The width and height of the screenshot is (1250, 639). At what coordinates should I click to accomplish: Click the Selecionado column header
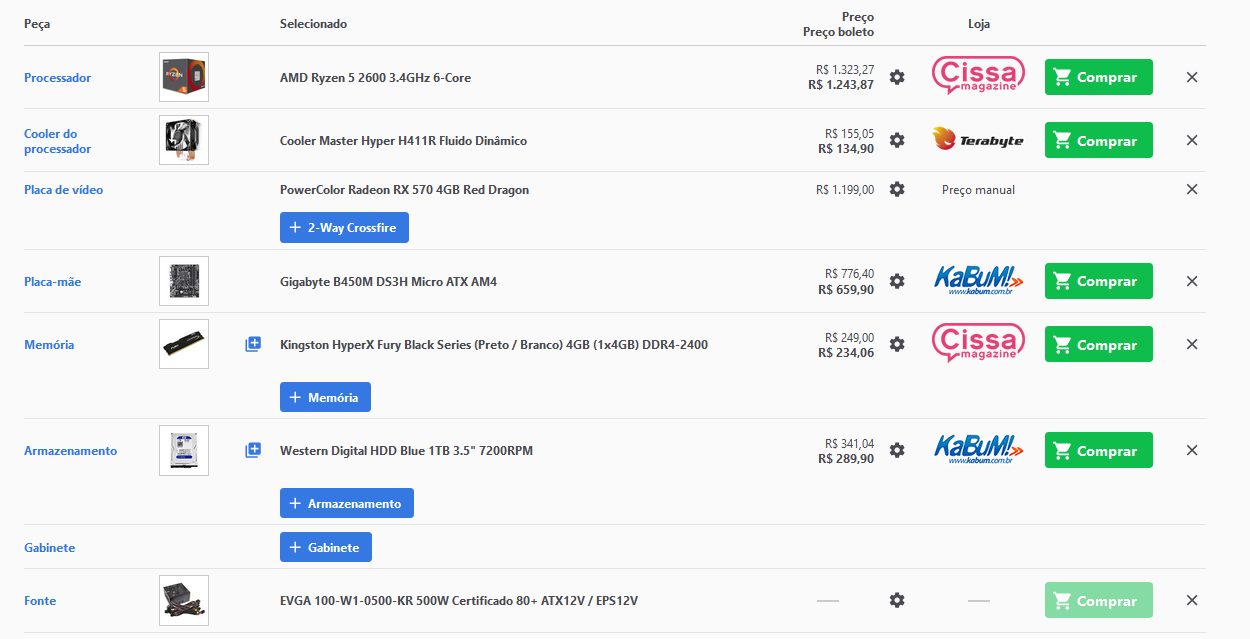[x=313, y=24]
